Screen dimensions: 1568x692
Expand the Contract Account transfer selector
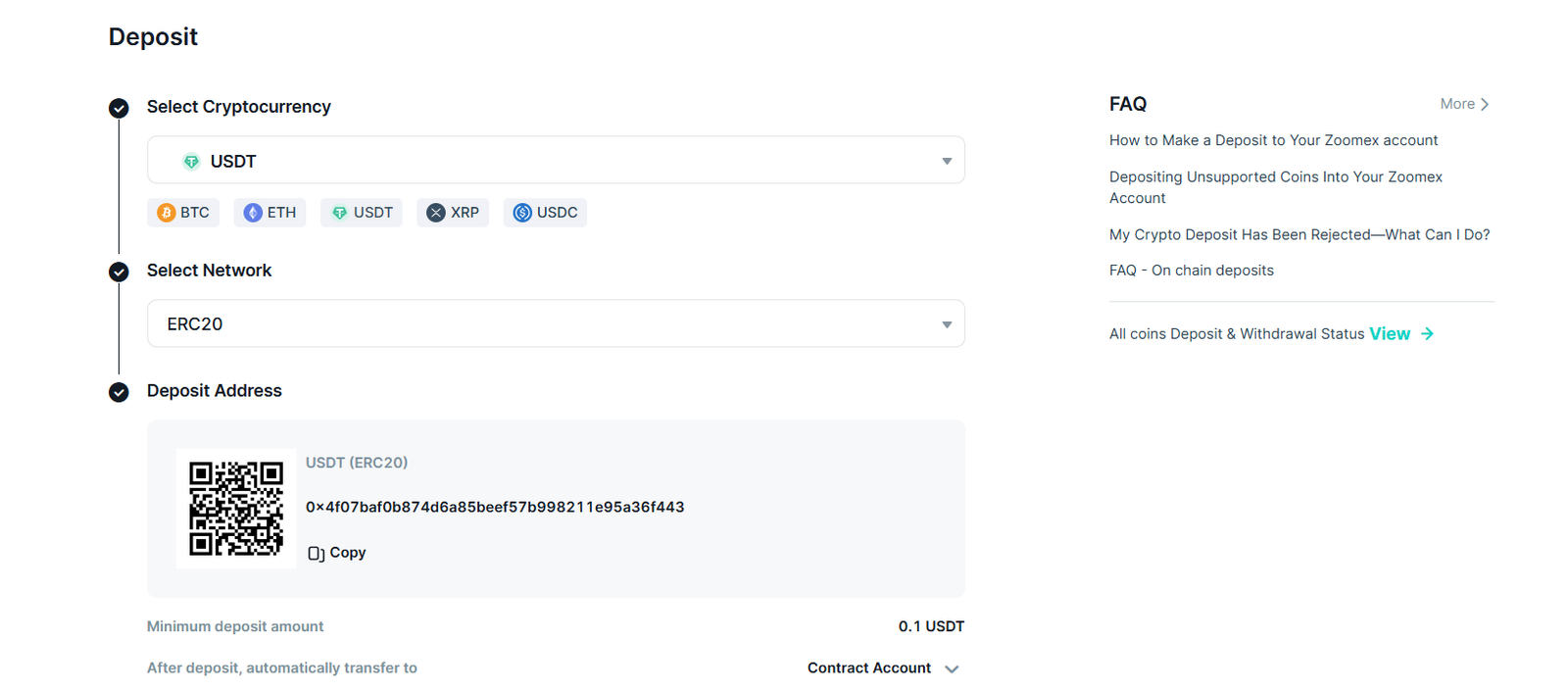(x=883, y=668)
